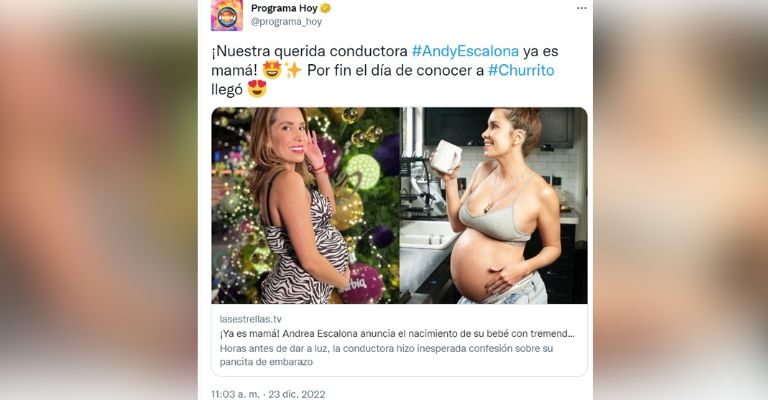Open the article headline ¡Ya es mamá! Andrea Escalona

point(397,334)
